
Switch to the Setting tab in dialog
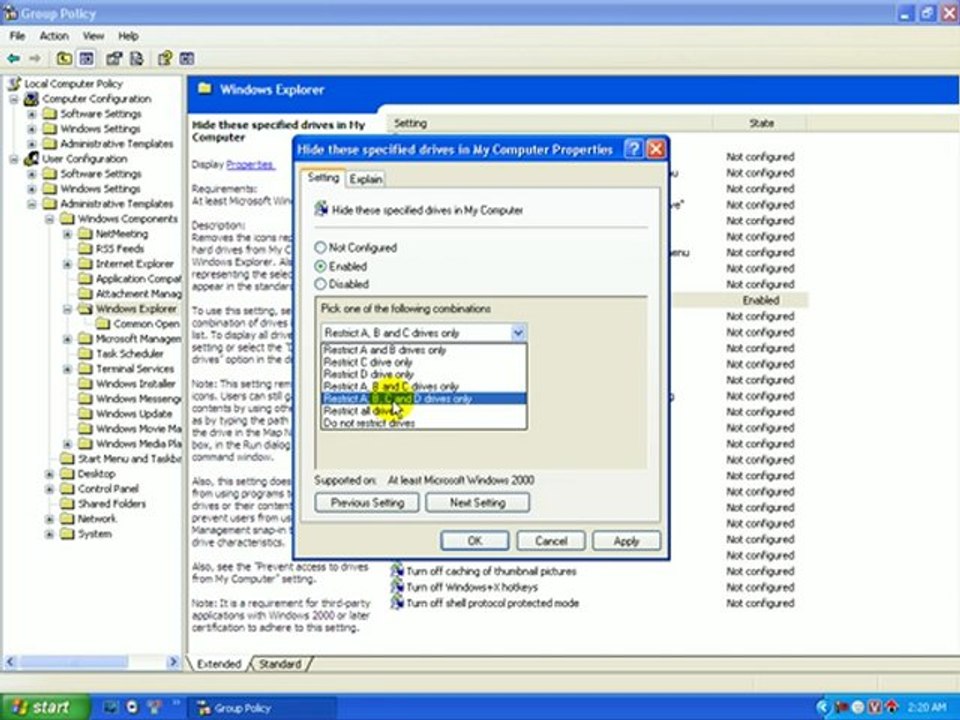click(x=323, y=178)
